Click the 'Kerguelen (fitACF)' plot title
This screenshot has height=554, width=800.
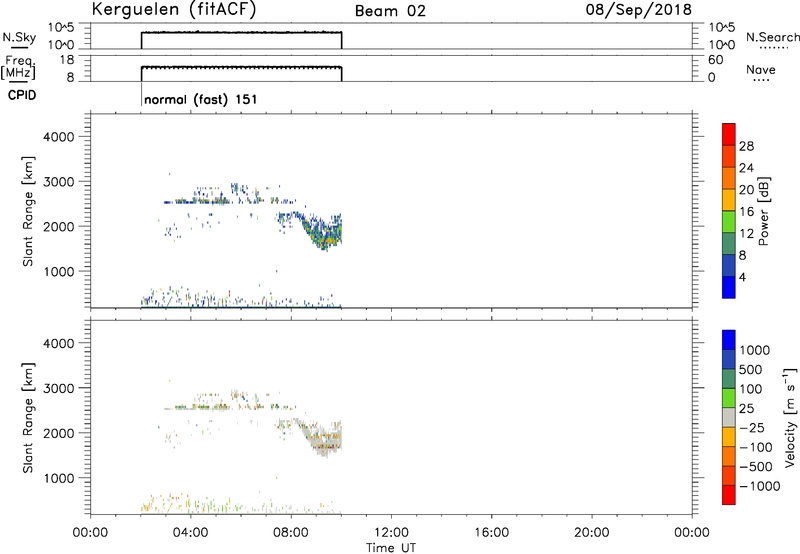(173, 10)
